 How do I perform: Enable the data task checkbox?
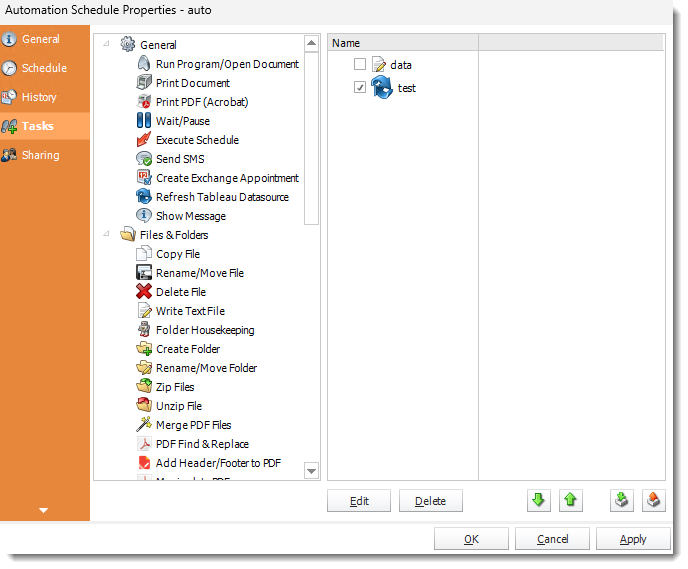point(359,65)
